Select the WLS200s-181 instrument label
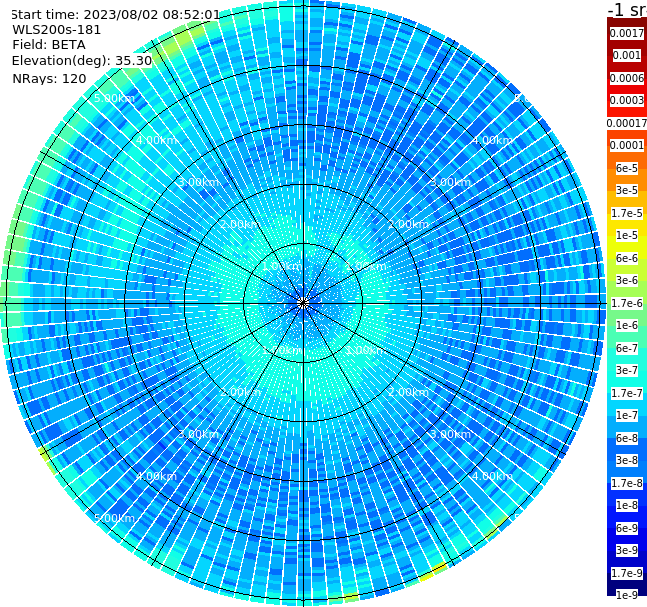 [57, 30]
